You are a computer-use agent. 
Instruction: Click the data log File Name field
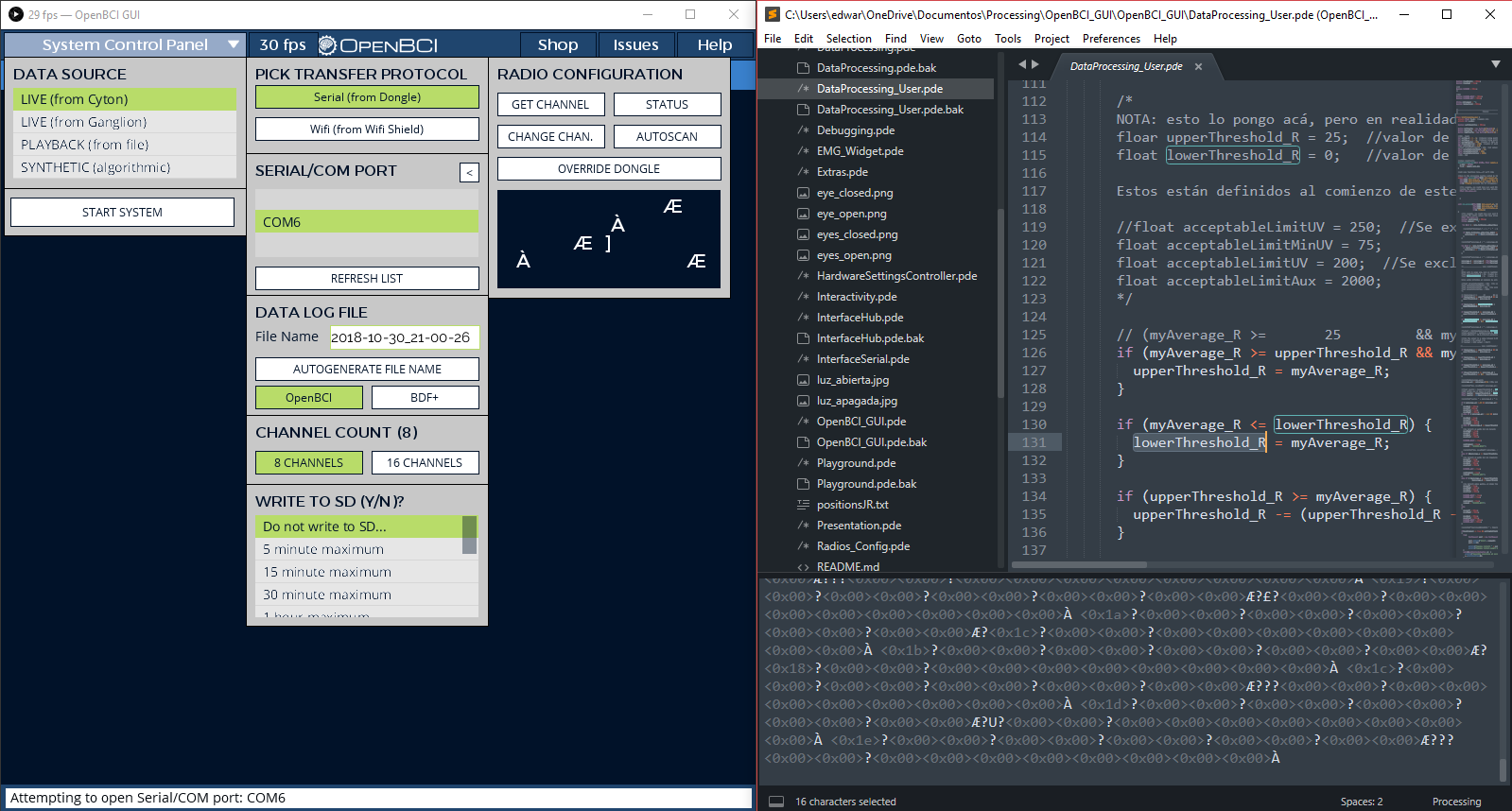pyautogui.click(x=405, y=337)
